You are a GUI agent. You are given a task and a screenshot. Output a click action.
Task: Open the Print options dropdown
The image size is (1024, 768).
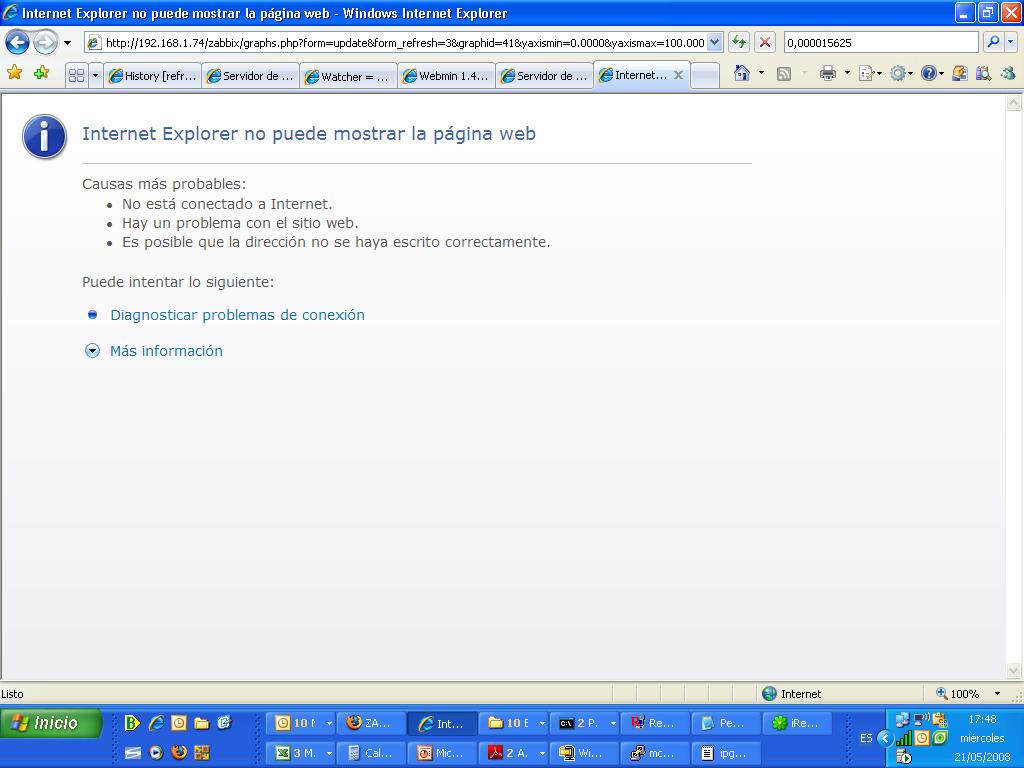pos(847,73)
